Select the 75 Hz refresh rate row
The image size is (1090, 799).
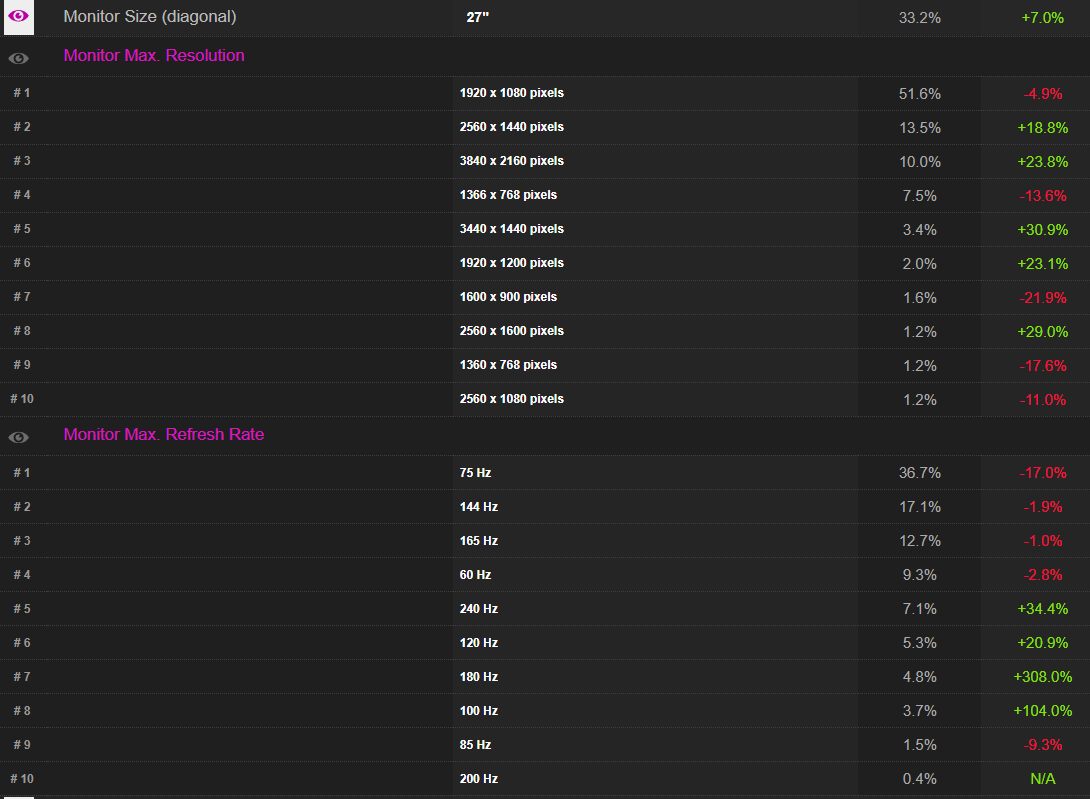545,473
